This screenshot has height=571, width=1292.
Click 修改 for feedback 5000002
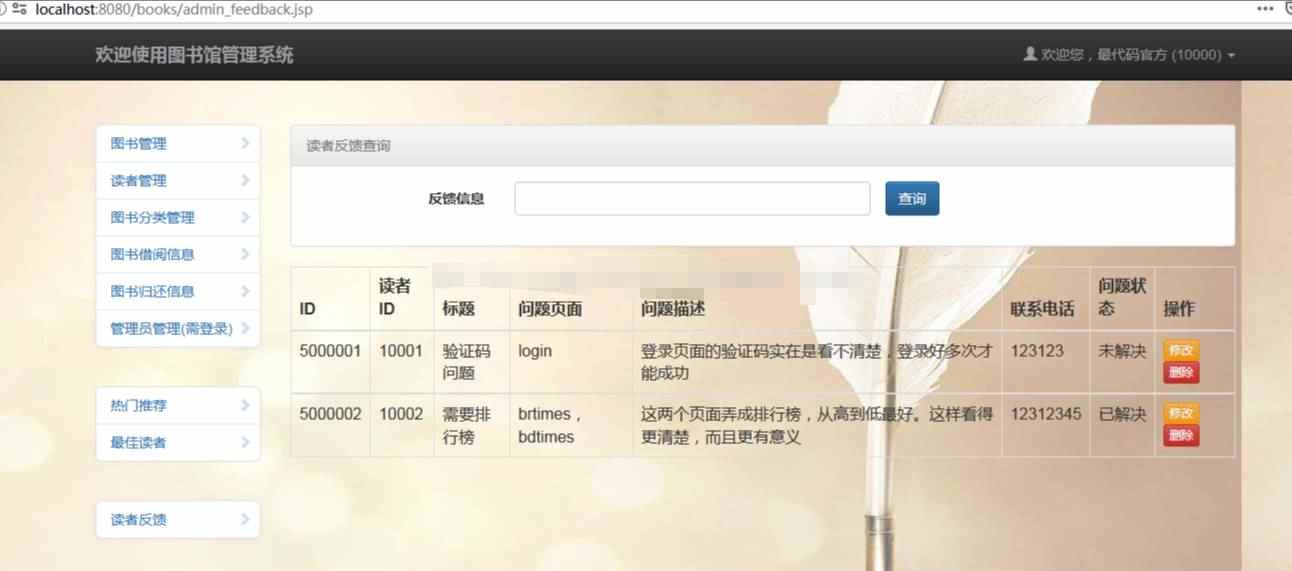1181,413
